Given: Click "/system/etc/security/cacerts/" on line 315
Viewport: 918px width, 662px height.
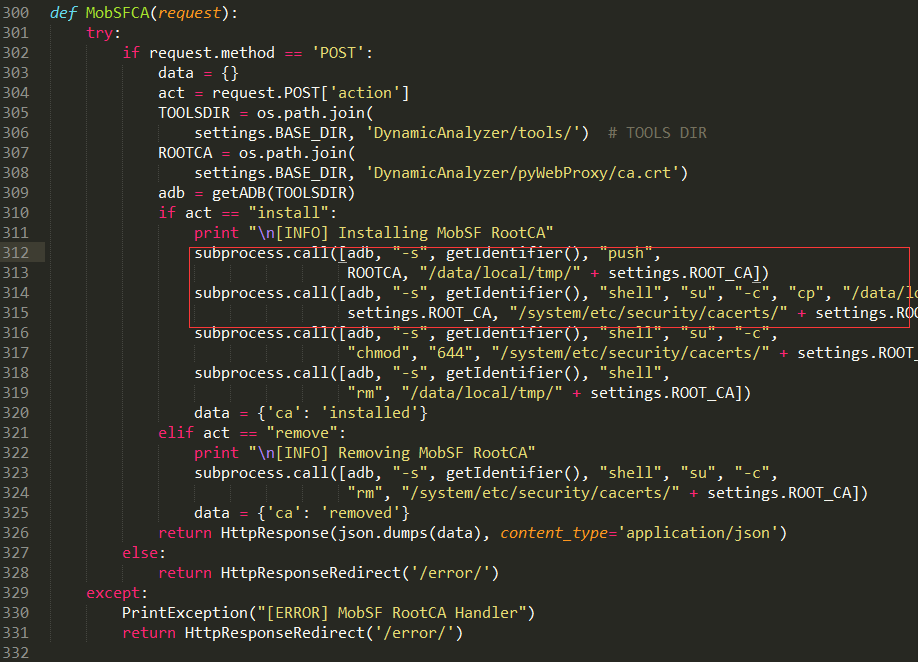Looking at the screenshot, I should click(648, 313).
